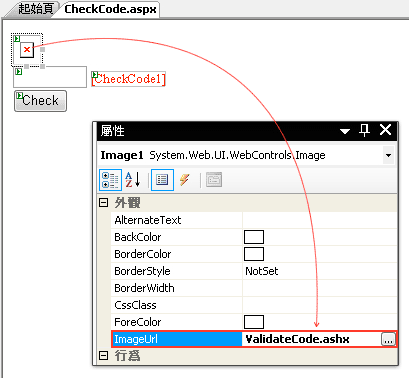Image resolution: width=409 pixels, height=378 pixels.
Task: Click the BorderColor property name
Action: tap(143, 254)
